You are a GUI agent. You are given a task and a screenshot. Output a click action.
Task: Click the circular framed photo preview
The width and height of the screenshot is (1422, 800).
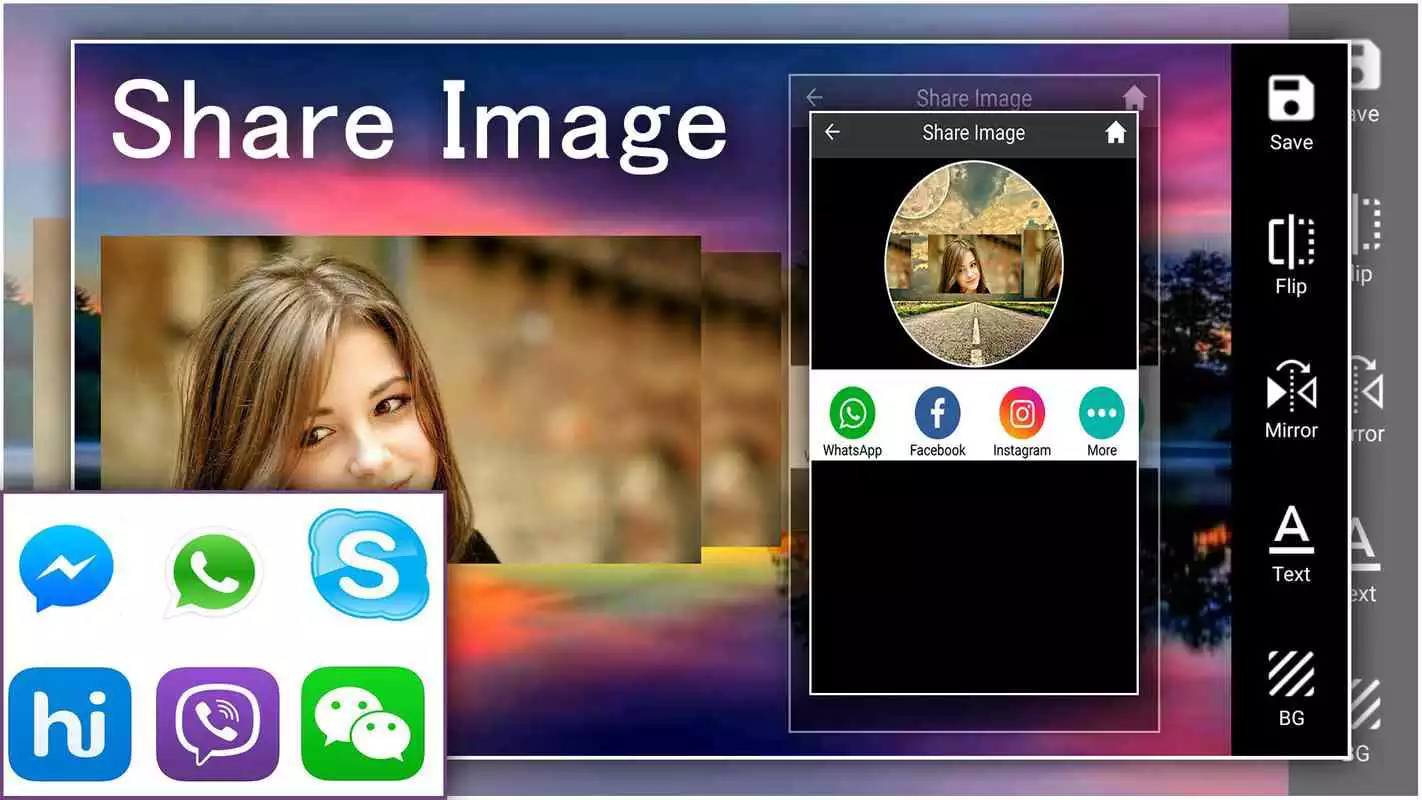(974, 264)
